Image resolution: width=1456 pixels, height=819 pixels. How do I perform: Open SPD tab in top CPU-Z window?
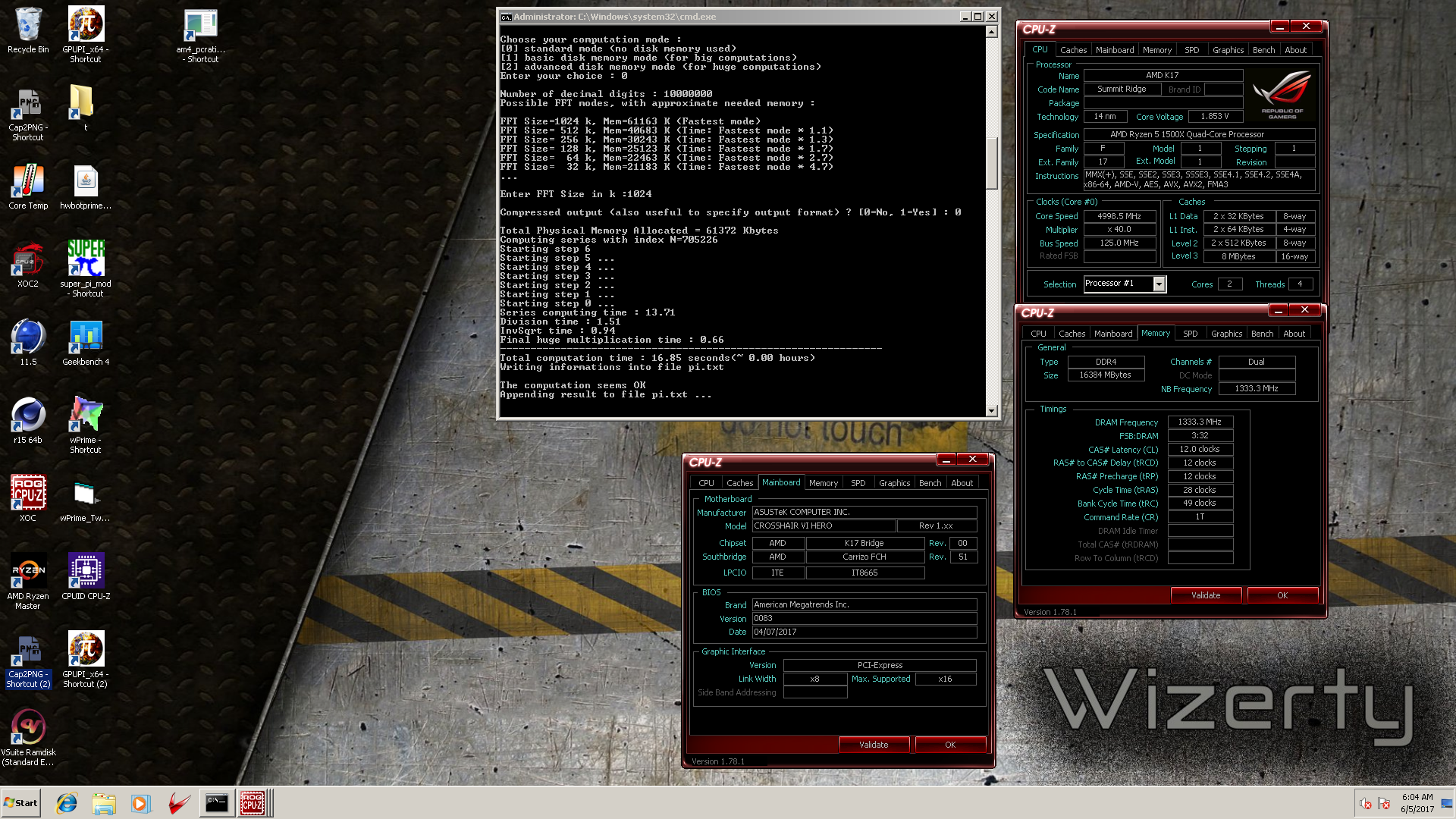click(x=1192, y=50)
